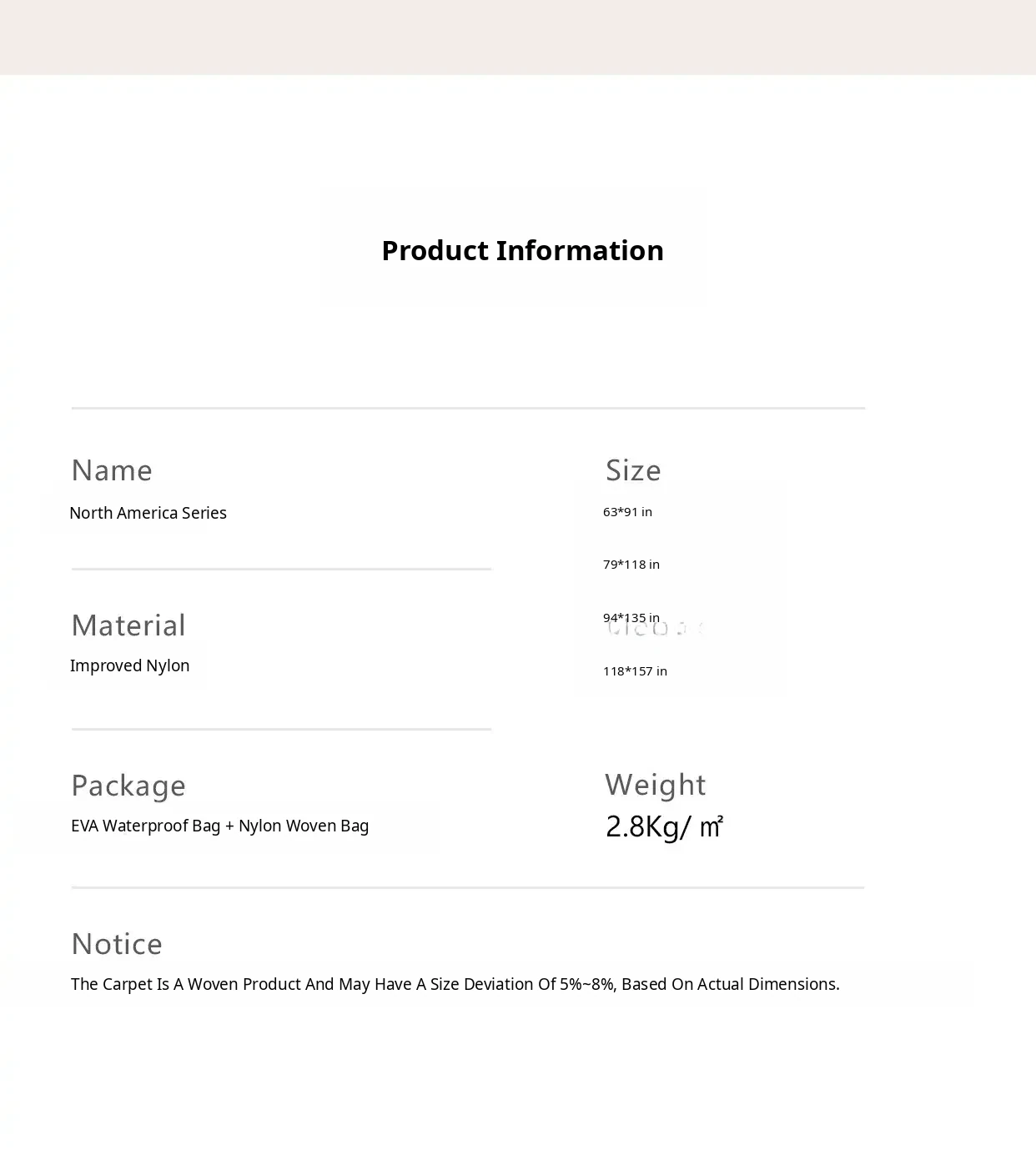Select the Notice section label
The width and height of the screenshot is (1036, 1155).
(117, 944)
